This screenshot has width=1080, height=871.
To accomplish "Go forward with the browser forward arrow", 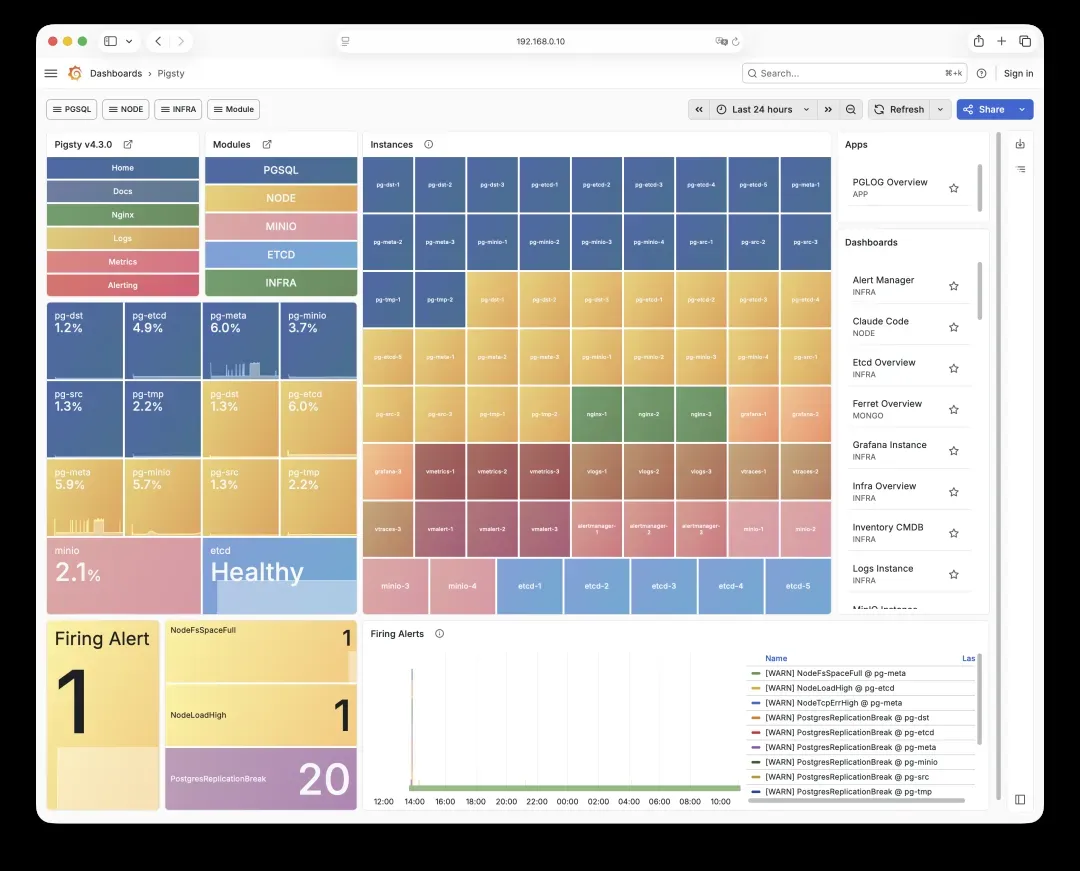I will coord(180,41).
